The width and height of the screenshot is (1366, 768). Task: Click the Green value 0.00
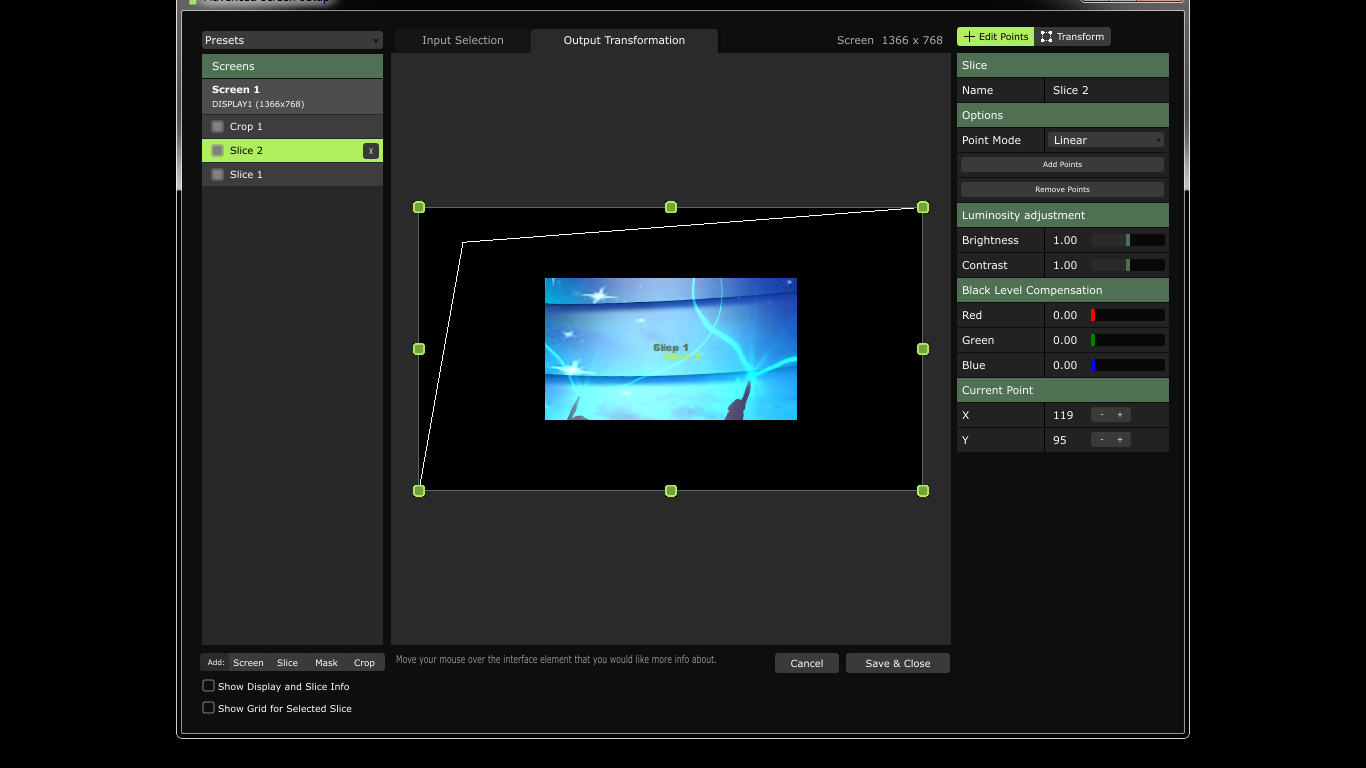point(1066,340)
